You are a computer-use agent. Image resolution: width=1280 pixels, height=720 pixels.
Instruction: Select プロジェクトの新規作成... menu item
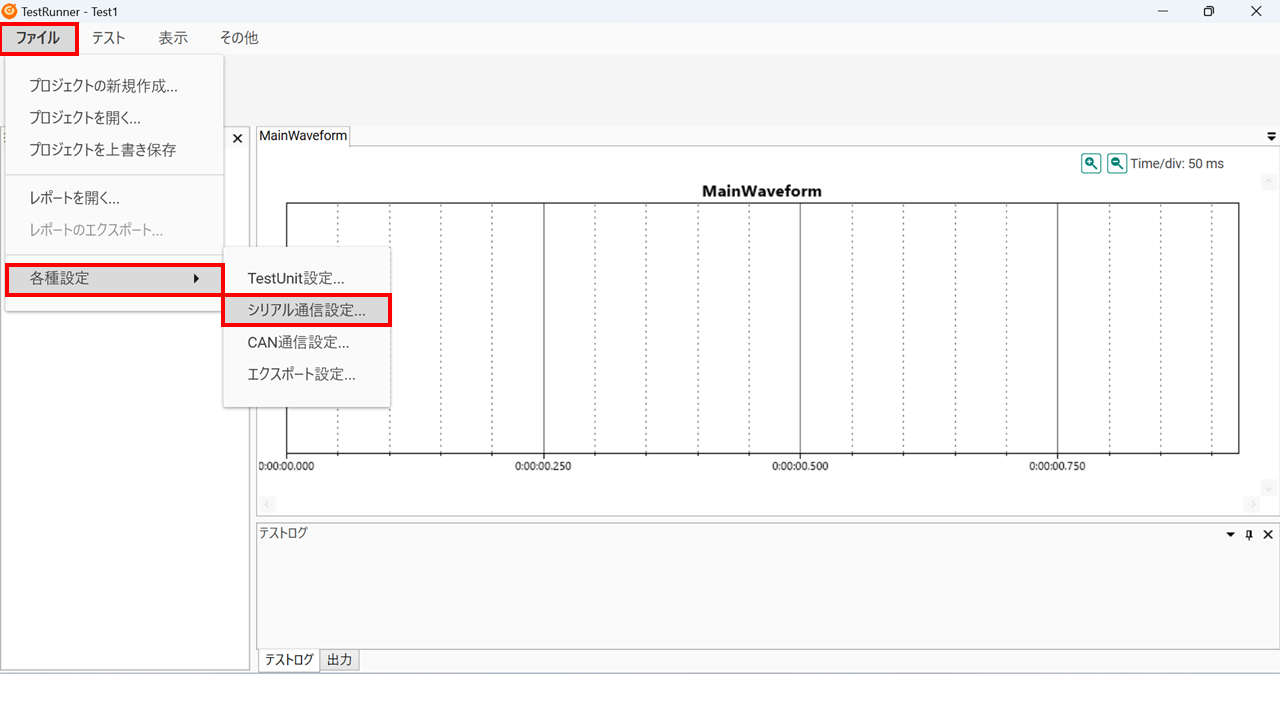(x=103, y=86)
